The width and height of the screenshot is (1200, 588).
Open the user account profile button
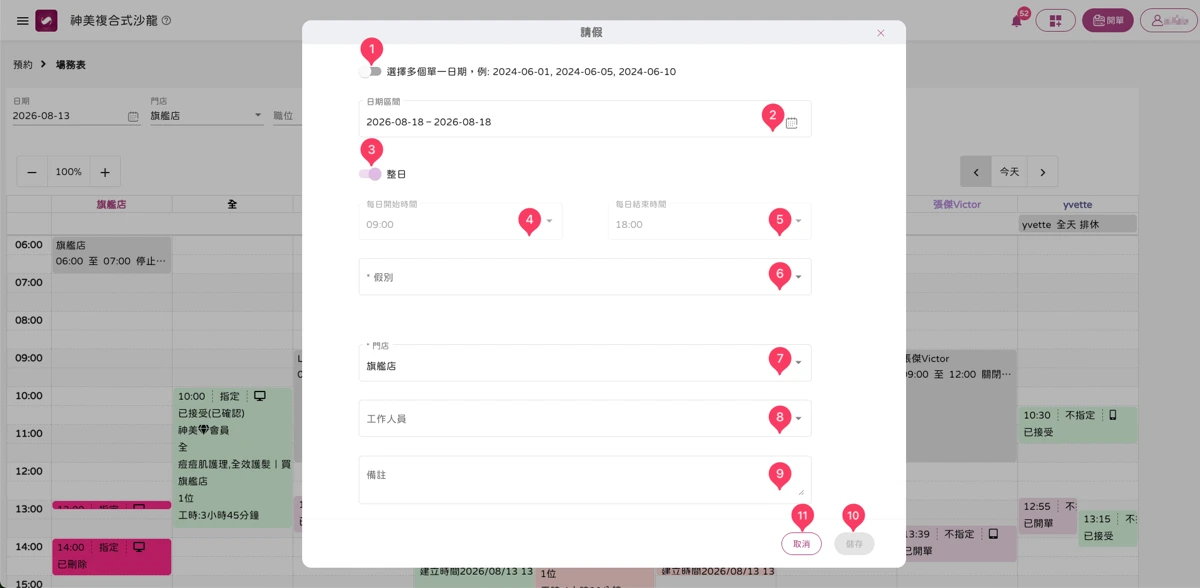(x=1169, y=20)
